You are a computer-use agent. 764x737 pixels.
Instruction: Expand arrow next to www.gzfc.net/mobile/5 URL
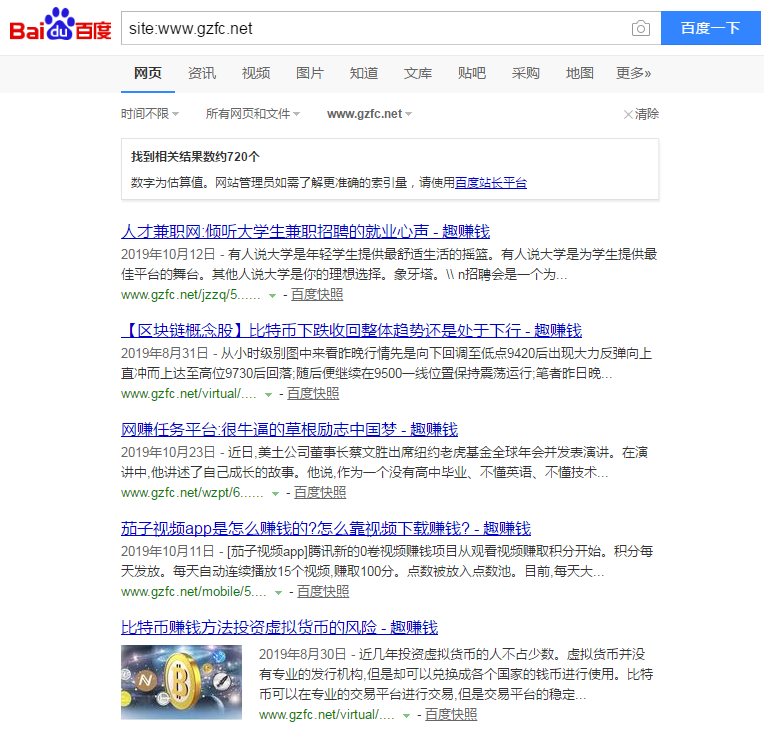278,592
